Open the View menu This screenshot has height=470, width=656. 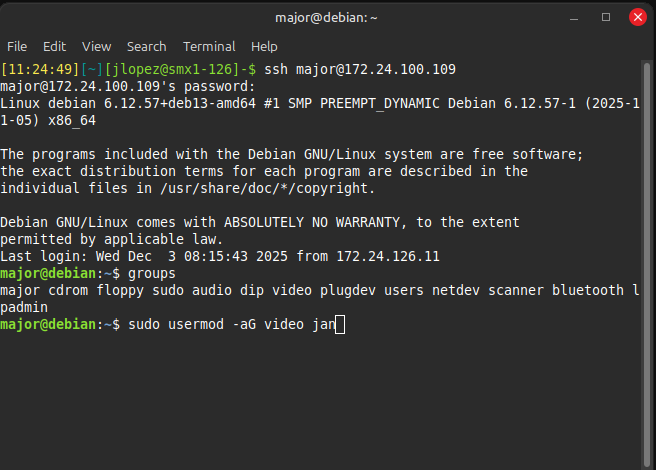click(x=97, y=46)
